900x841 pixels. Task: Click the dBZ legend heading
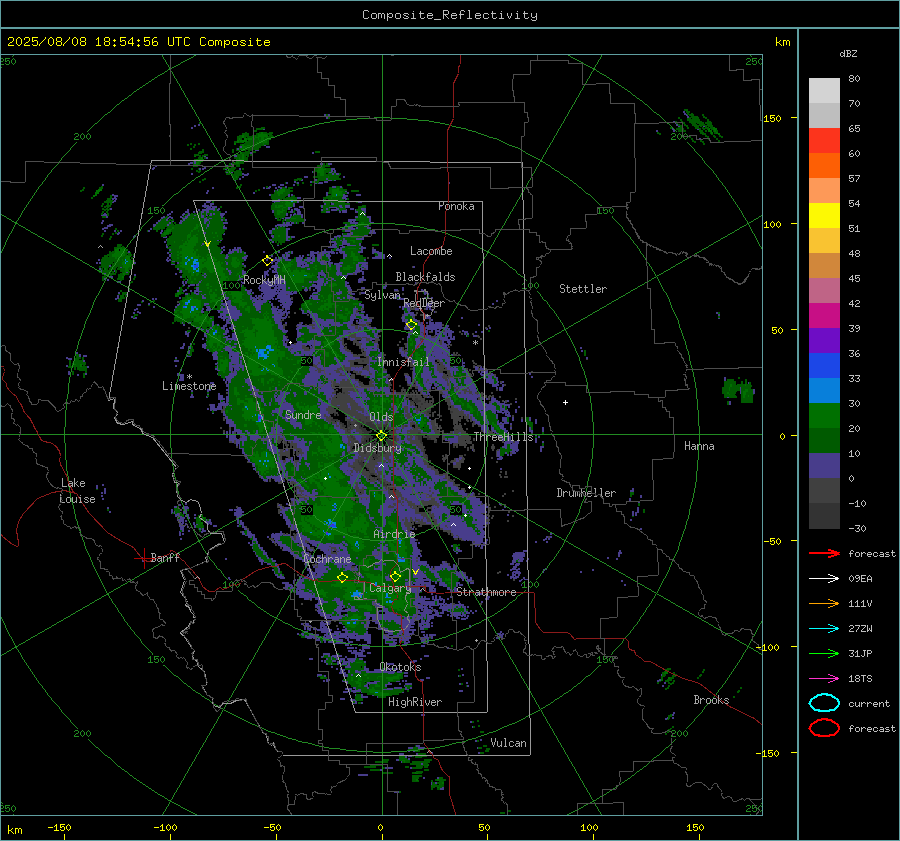tap(848, 53)
